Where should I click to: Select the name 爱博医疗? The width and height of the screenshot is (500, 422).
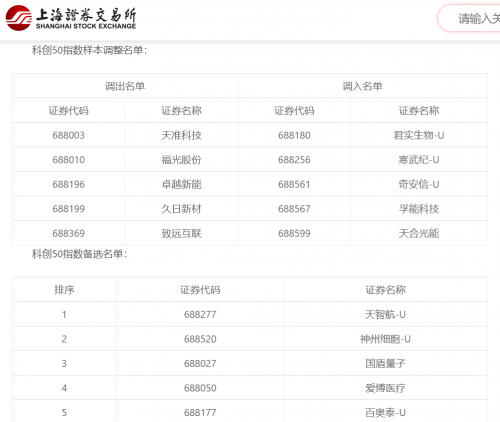point(385,388)
